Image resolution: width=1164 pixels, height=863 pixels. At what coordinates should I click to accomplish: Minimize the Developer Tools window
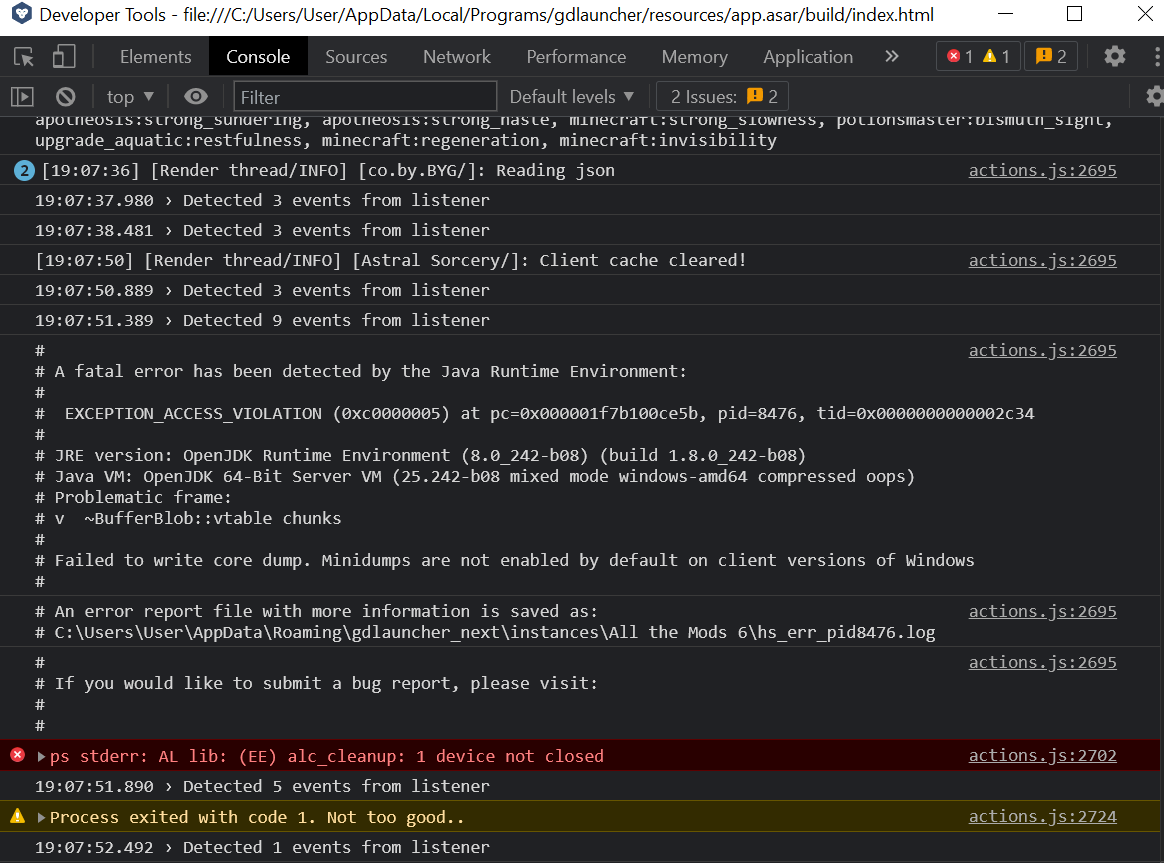[1005, 13]
